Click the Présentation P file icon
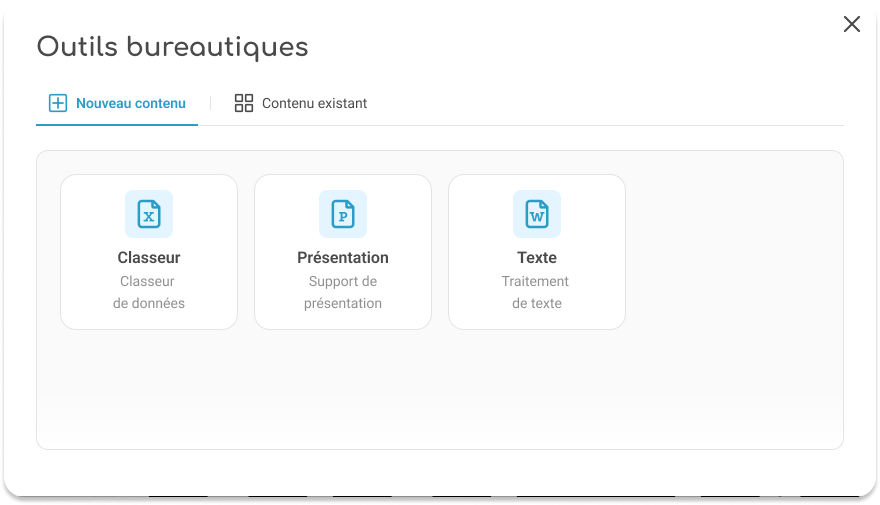Viewport: 880px width, 505px height. tap(343, 214)
